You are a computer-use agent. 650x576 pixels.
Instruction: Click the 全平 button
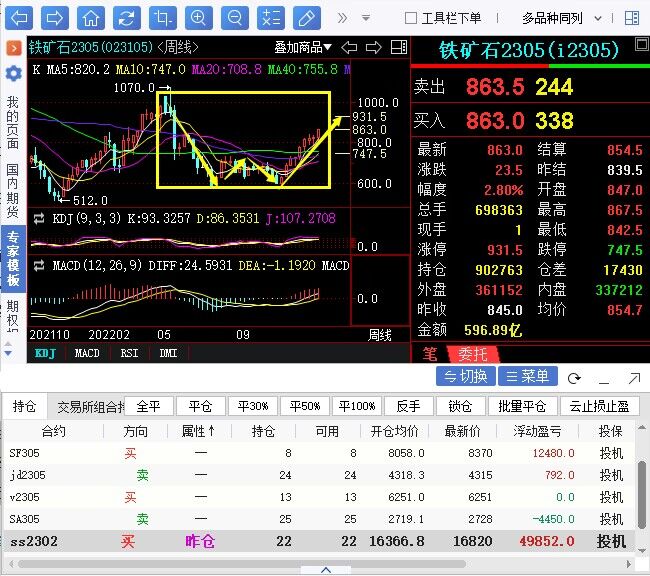point(148,406)
